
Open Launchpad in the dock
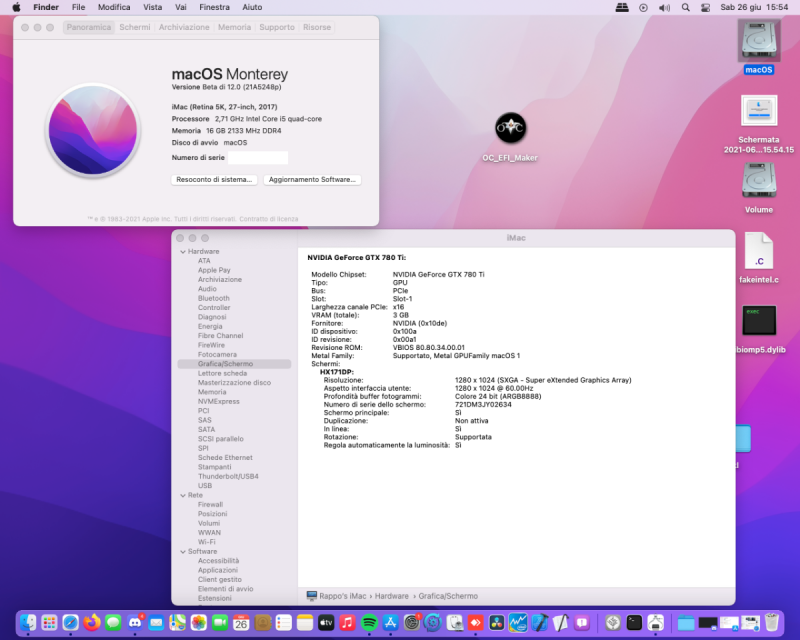click(49, 623)
